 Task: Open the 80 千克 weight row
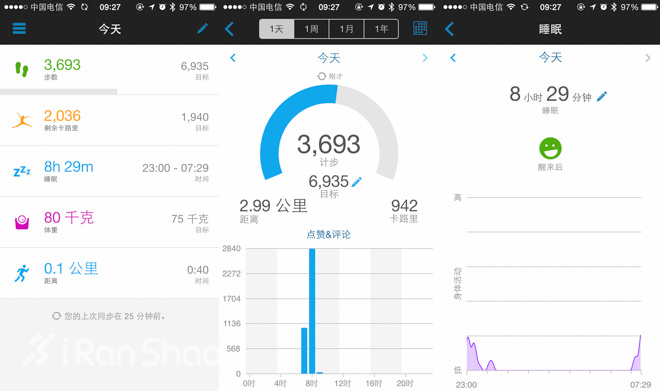point(109,222)
